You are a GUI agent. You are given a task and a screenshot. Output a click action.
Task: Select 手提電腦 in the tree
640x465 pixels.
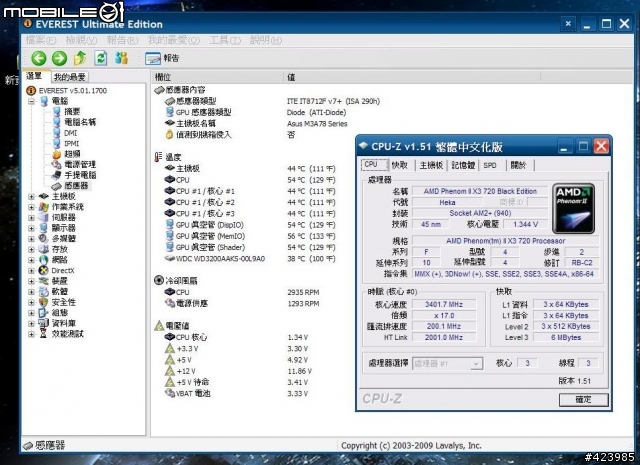pyautogui.click(x=80, y=175)
